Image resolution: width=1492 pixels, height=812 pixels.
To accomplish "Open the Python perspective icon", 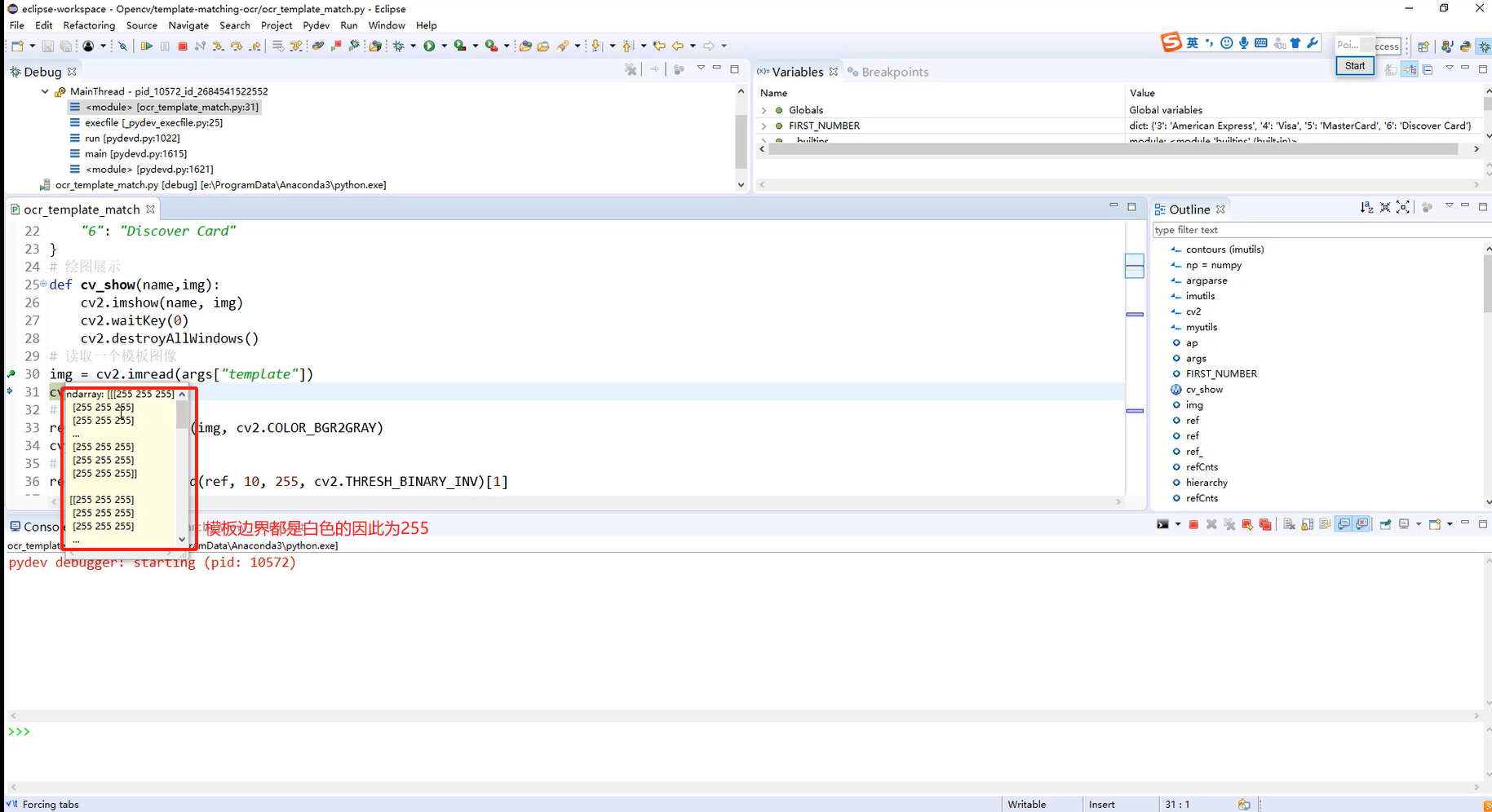I will tap(1466, 46).
